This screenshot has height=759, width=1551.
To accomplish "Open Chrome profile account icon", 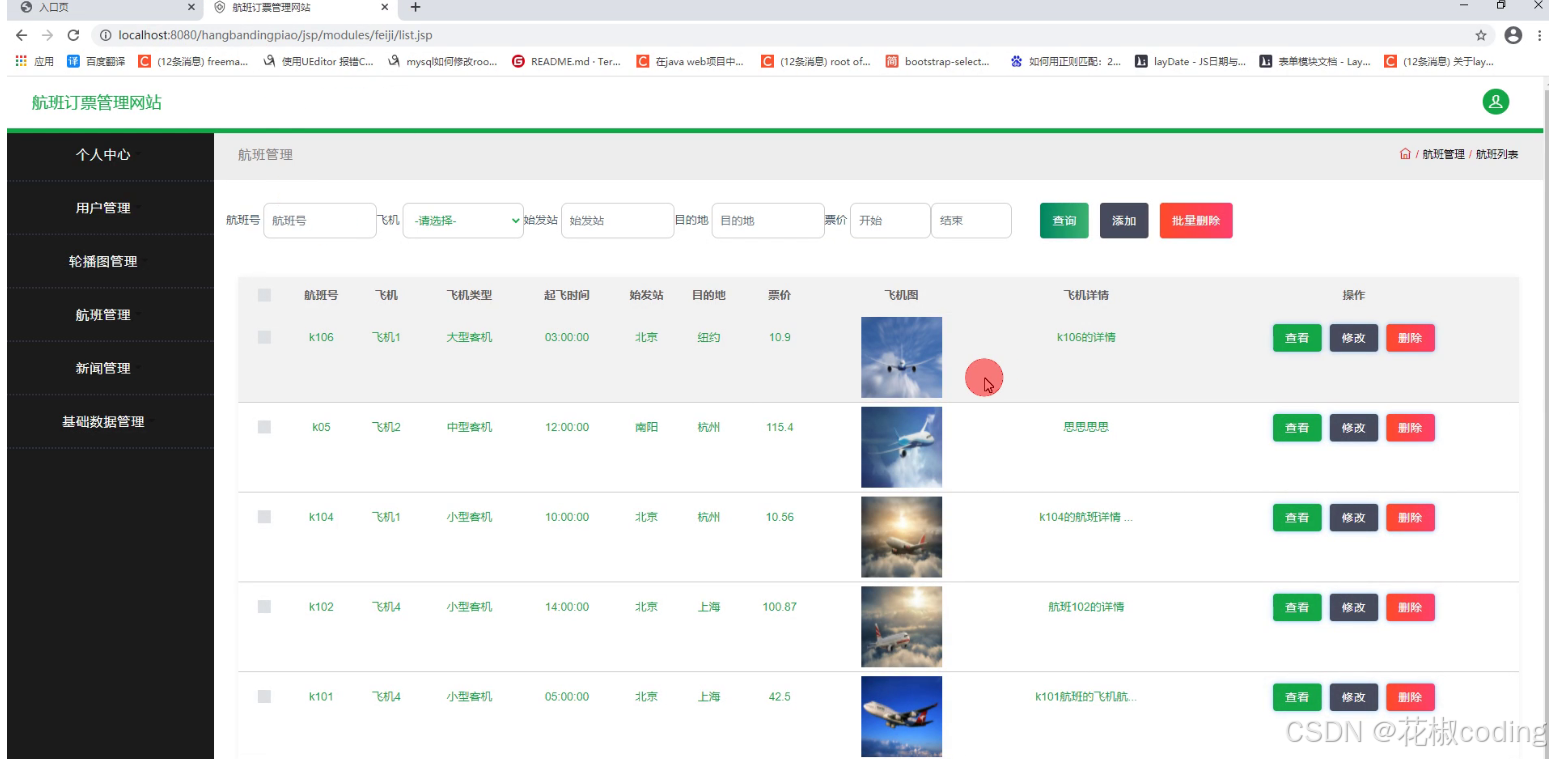I will coord(1513,35).
